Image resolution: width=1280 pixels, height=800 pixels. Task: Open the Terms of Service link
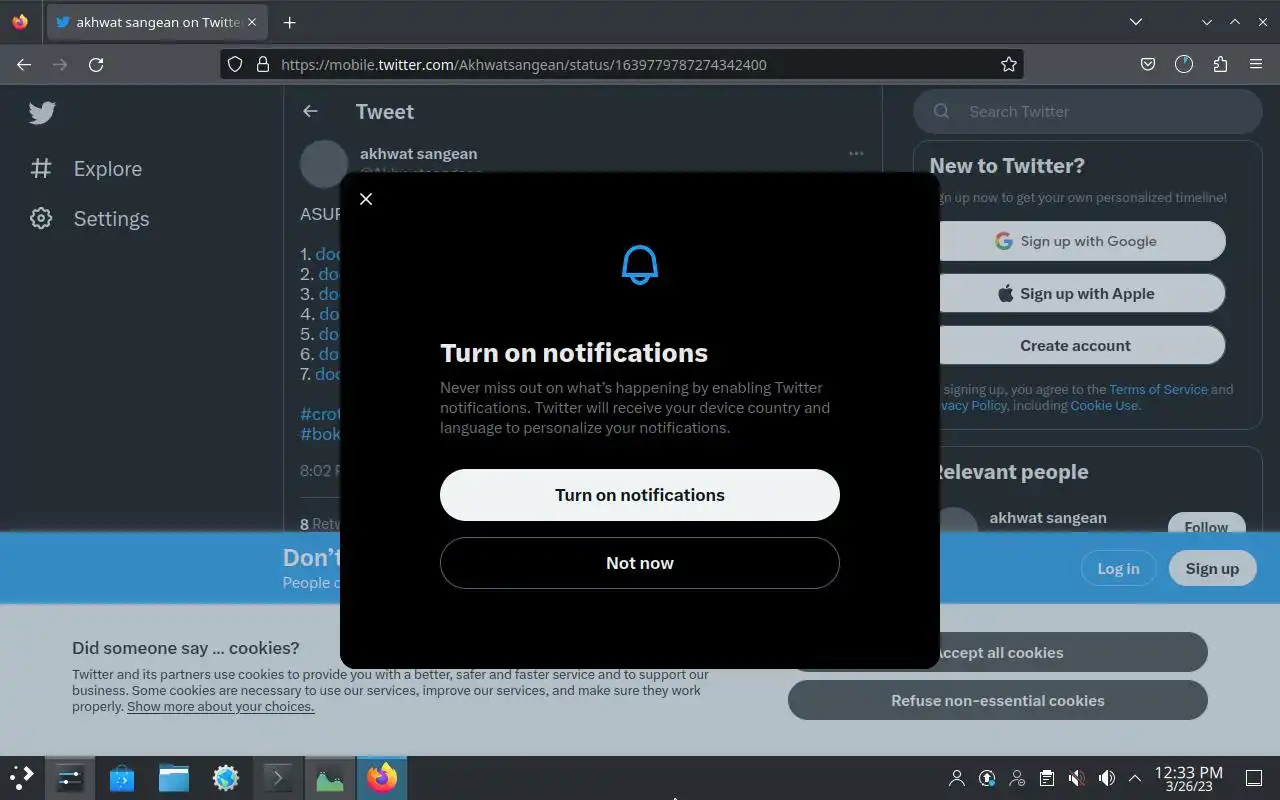click(x=1158, y=389)
